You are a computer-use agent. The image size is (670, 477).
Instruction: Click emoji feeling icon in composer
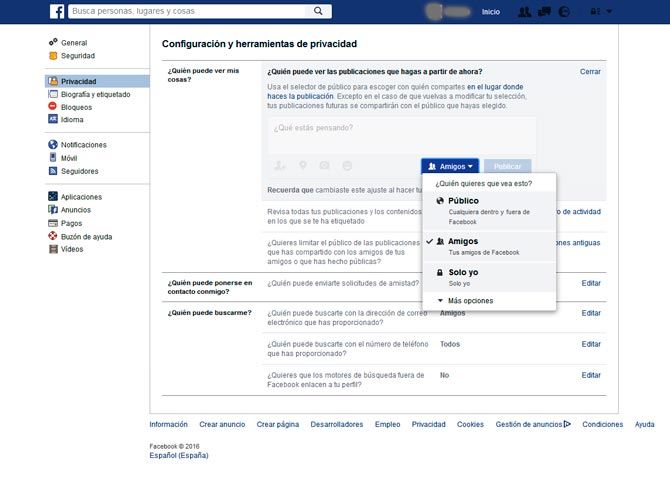pyautogui.click(x=347, y=165)
